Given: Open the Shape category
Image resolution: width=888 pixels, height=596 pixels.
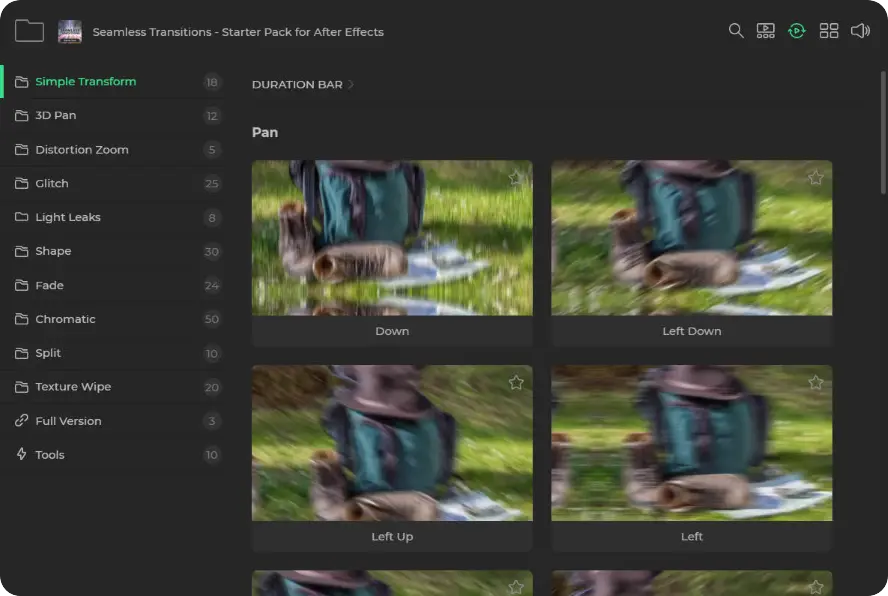Looking at the screenshot, I should point(112,252).
